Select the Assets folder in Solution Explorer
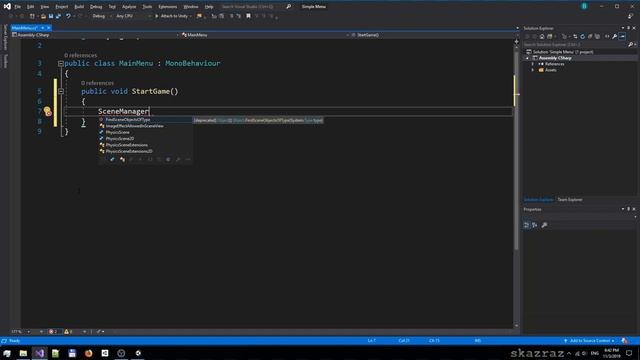This screenshot has width=640, height=360. (x=547, y=70)
